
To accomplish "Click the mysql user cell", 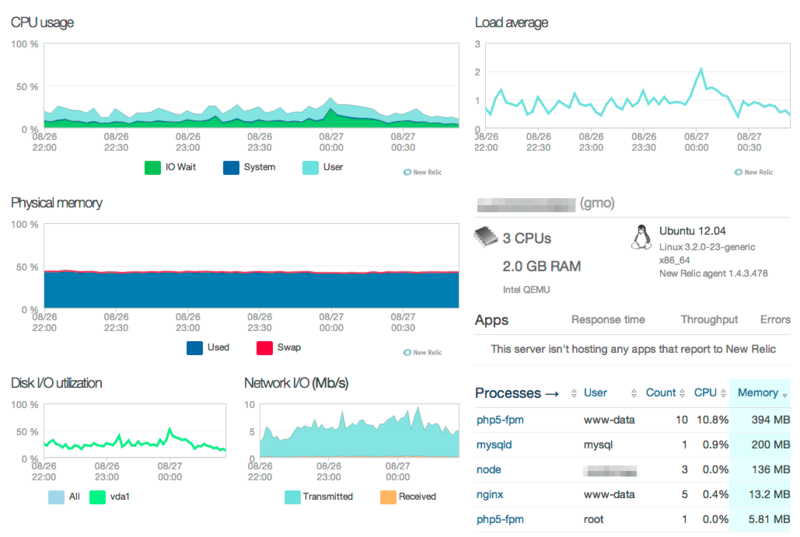I will click(598, 445).
